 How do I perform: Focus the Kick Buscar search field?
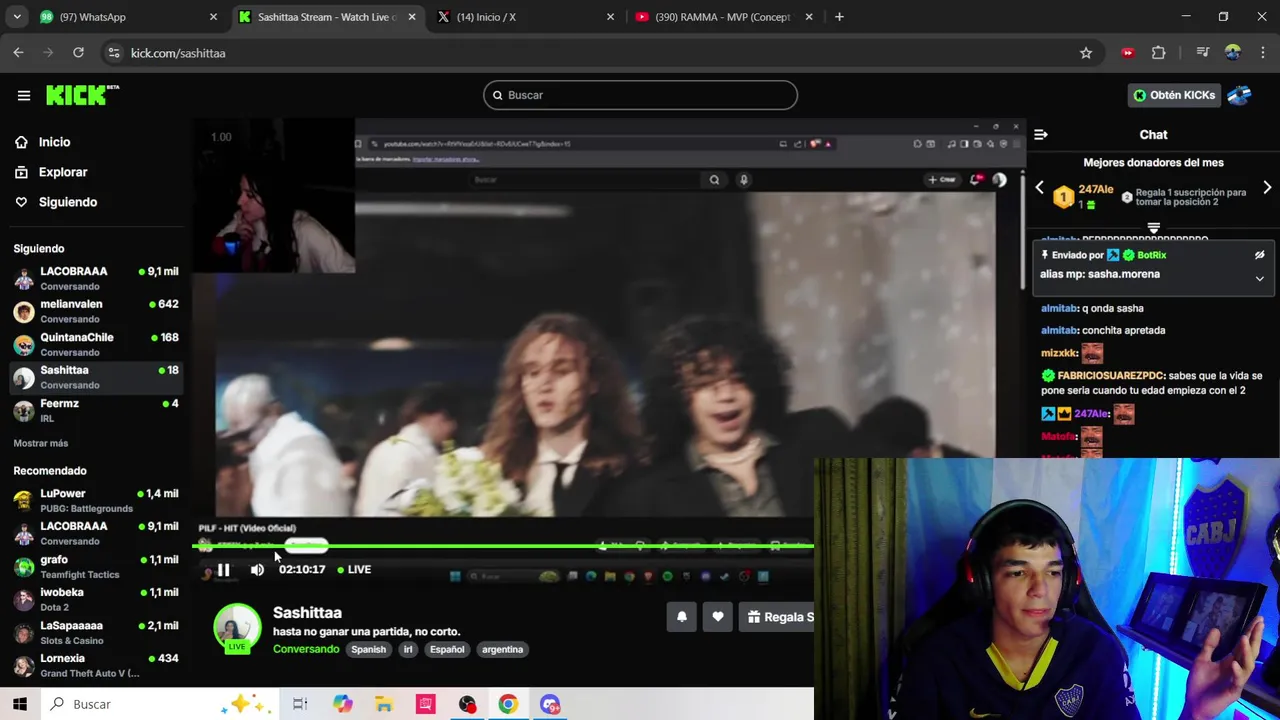point(640,95)
